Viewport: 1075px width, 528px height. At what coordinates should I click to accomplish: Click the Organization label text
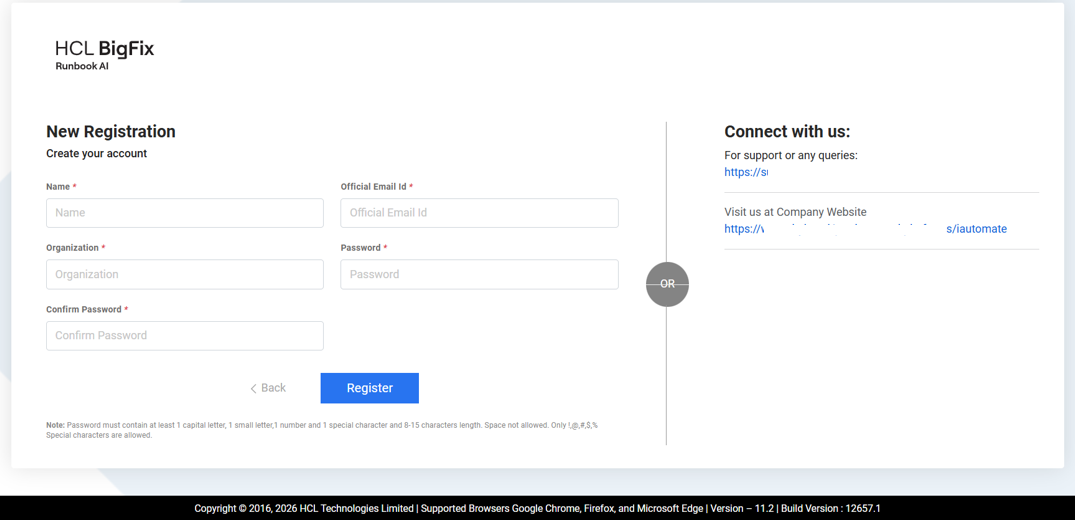click(72, 248)
